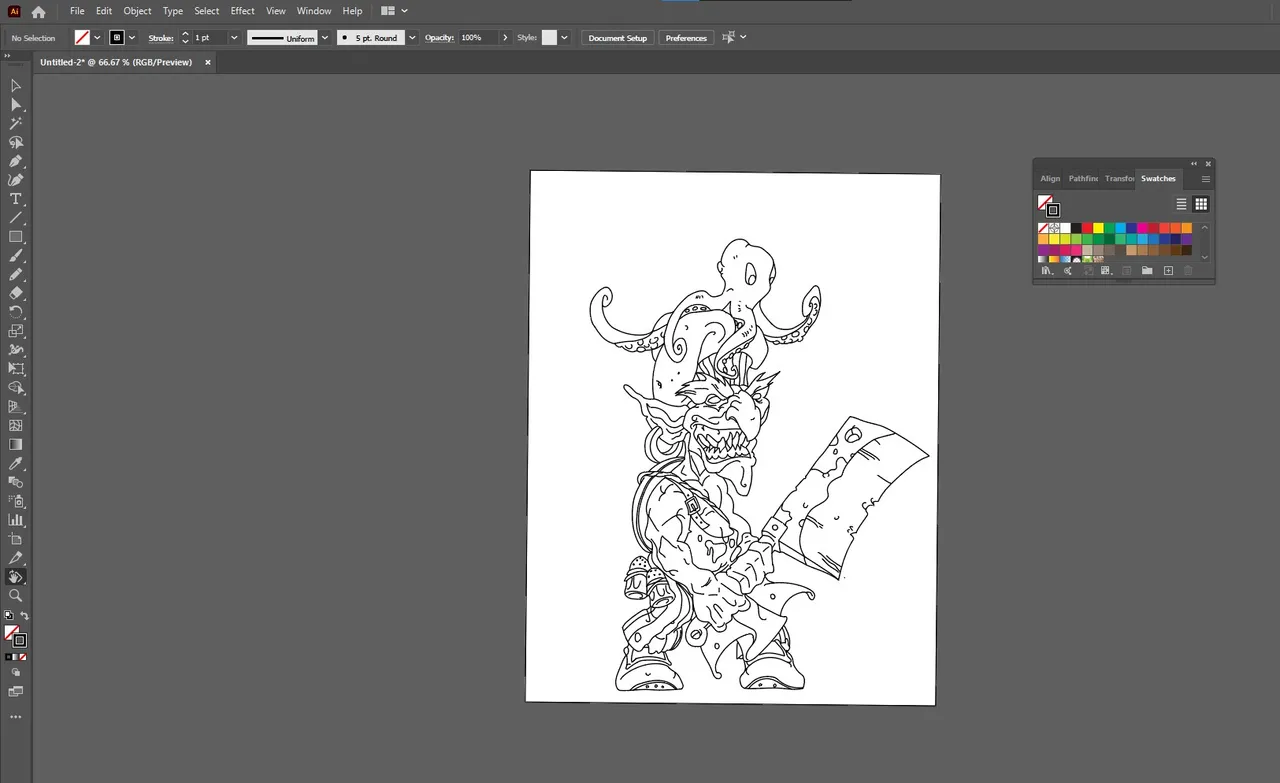Viewport: 1280px width, 783px height.
Task: Open the File menu
Action: 77,11
